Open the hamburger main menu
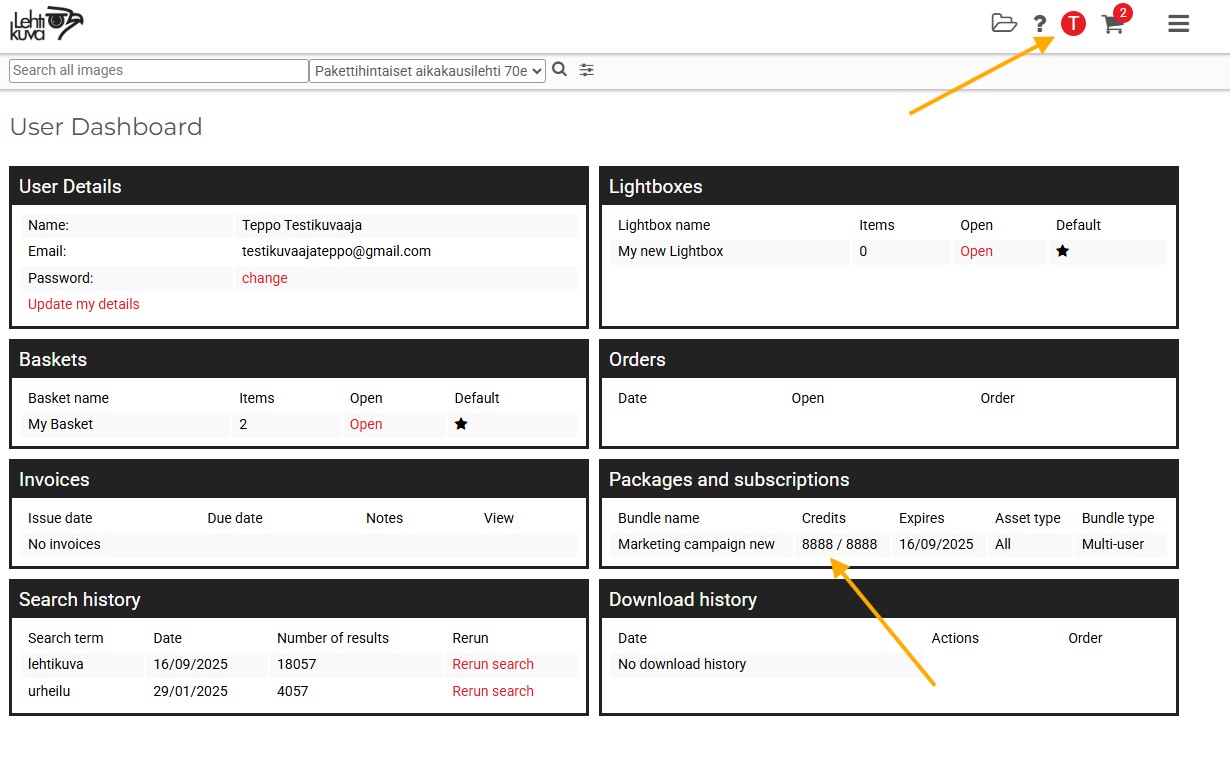This screenshot has height=767, width=1230. point(1179,24)
